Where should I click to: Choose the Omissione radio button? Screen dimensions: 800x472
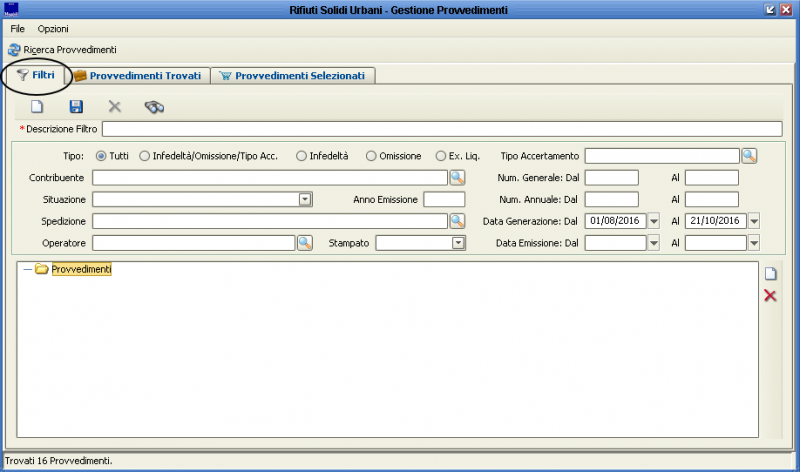371,156
